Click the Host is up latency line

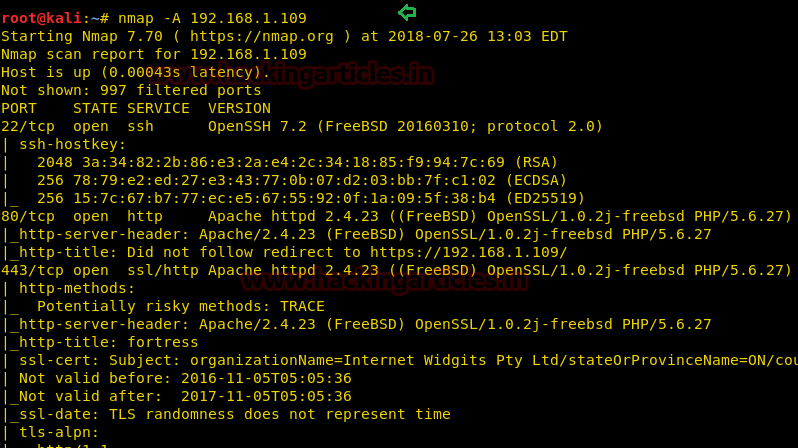pyautogui.click(x=136, y=72)
